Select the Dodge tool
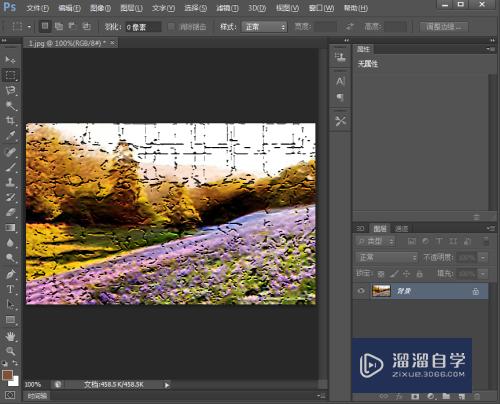 pyautogui.click(x=10, y=258)
